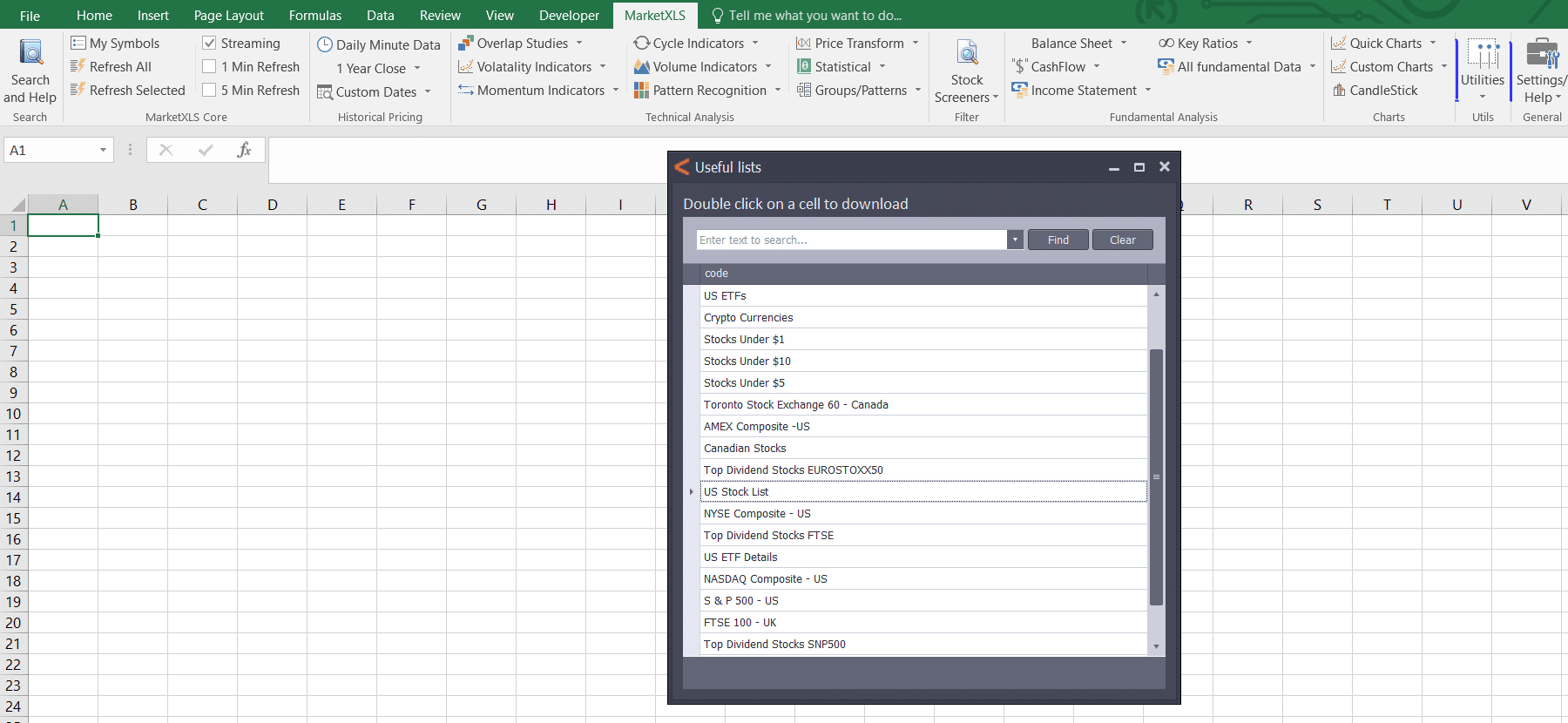Open Price Transform icon

(803, 43)
